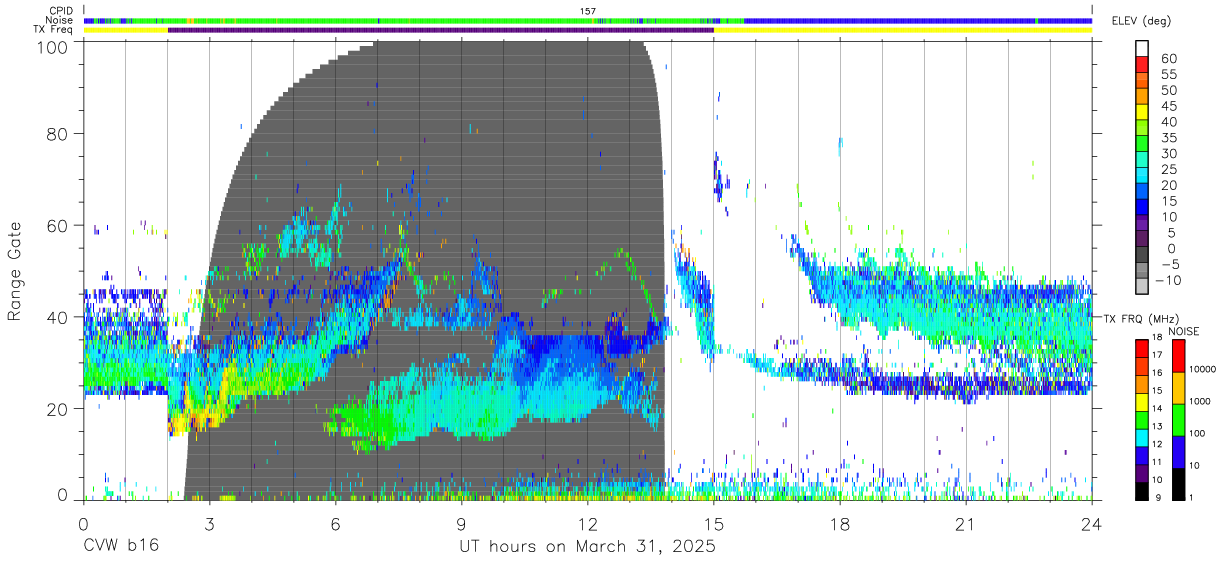Click the 10000 tick on noise legend
Viewport: 1228px width, 567px height.
pos(1201,369)
